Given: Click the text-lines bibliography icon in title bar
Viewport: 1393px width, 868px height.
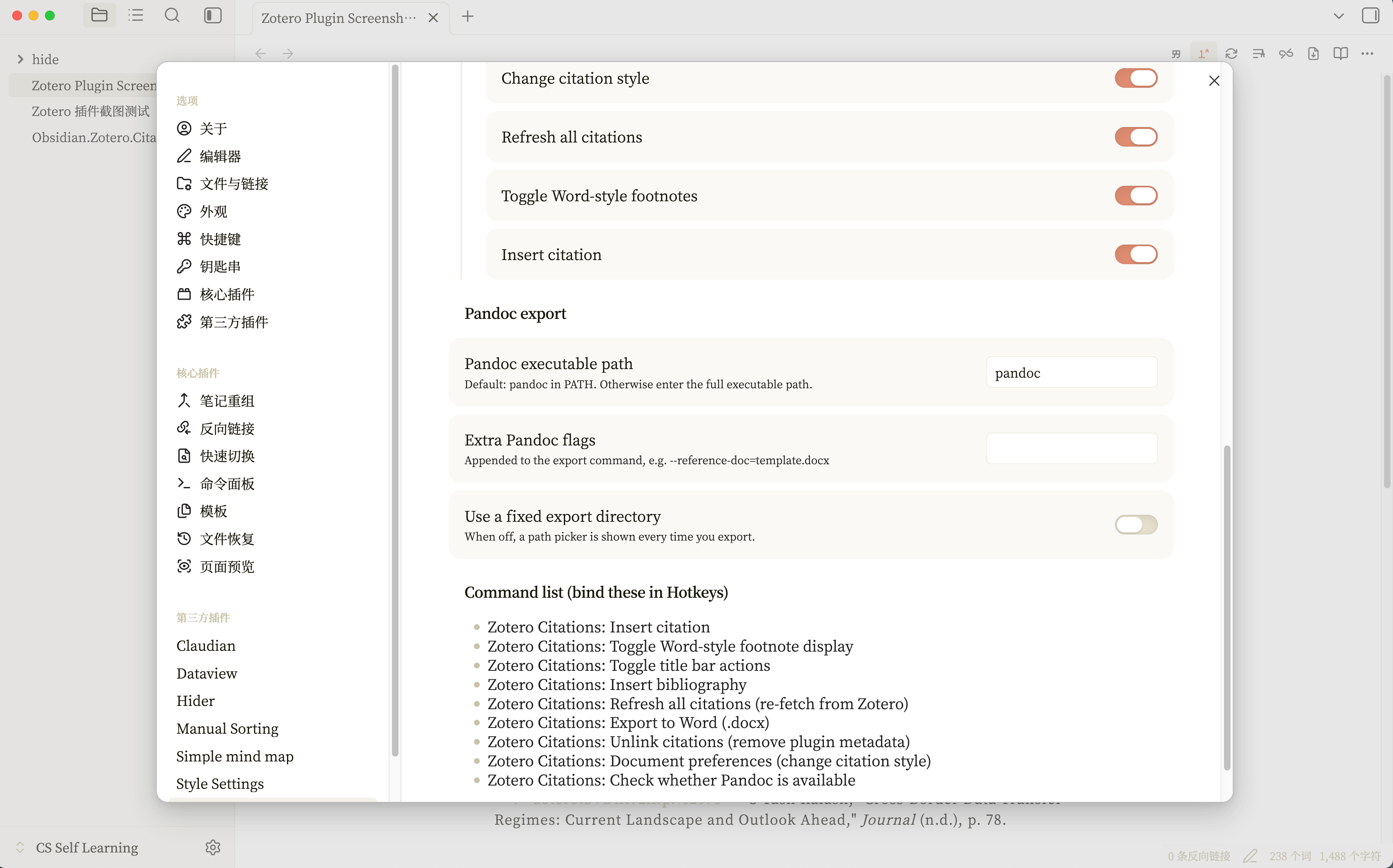Looking at the screenshot, I should [1259, 53].
